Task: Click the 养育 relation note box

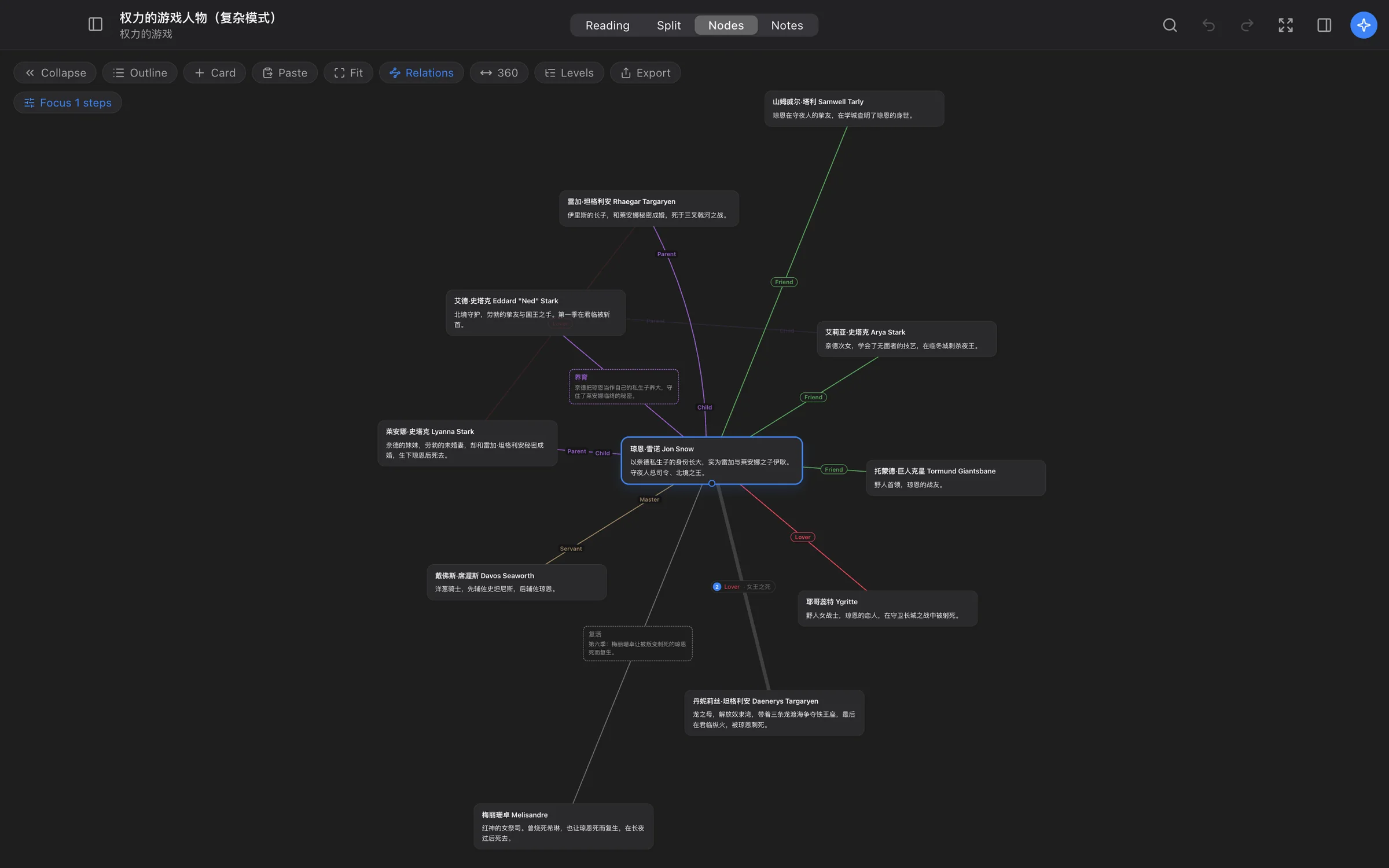Action: pos(623,387)
